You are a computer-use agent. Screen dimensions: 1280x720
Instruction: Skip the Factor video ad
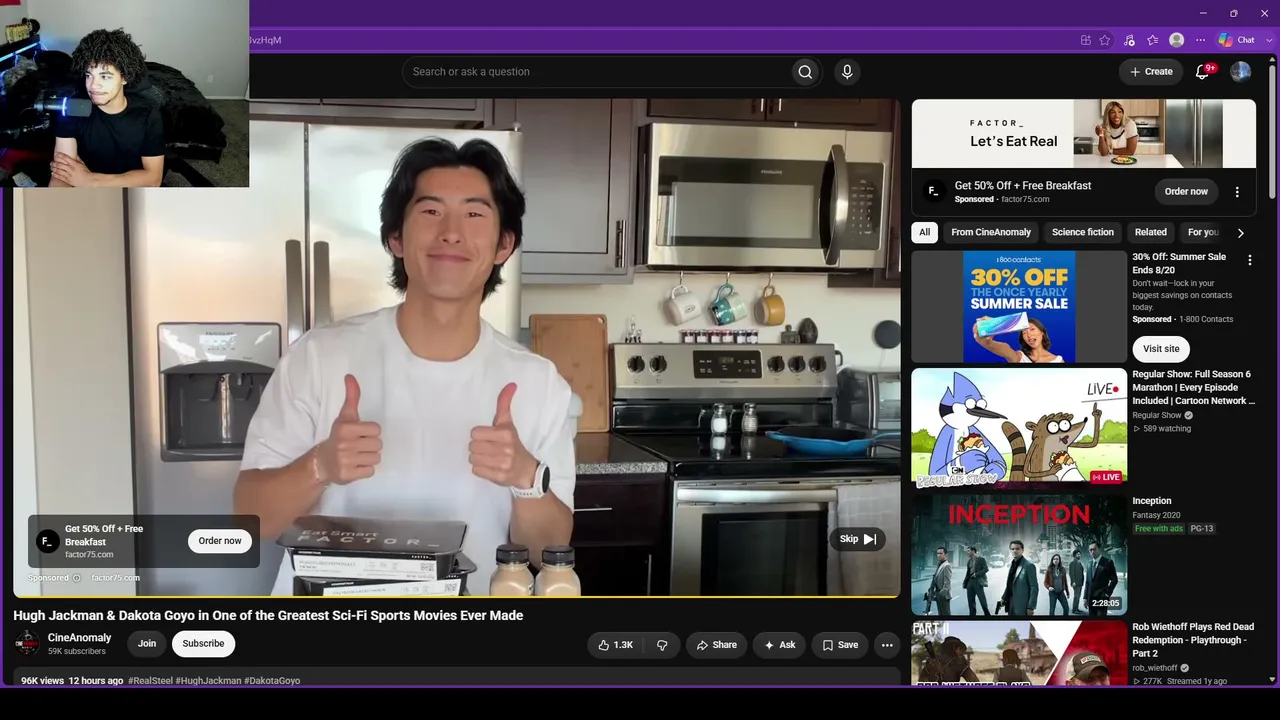click(857, 539)
